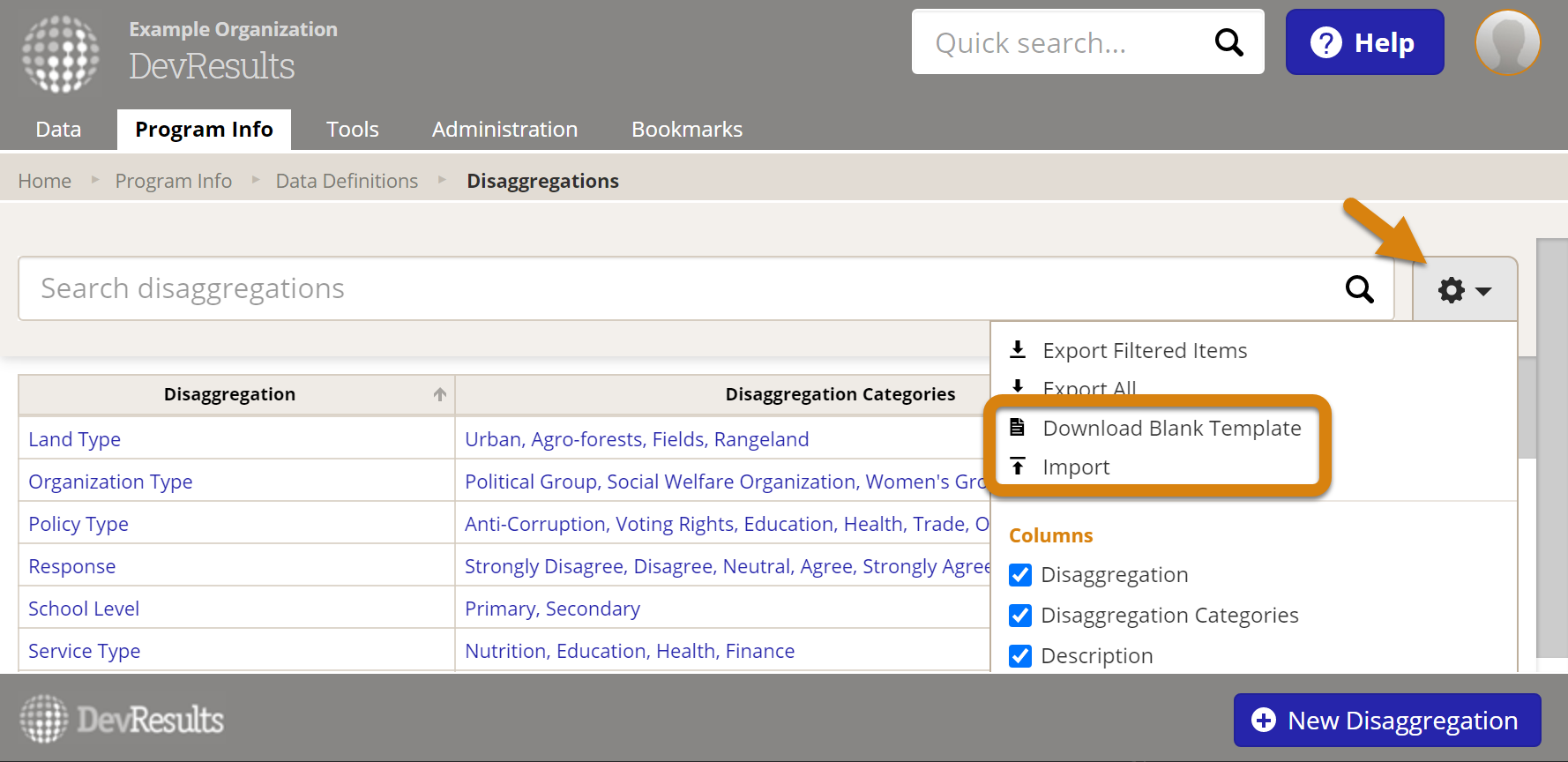Click the DevResults globe logo in header

tap(61, 53)
